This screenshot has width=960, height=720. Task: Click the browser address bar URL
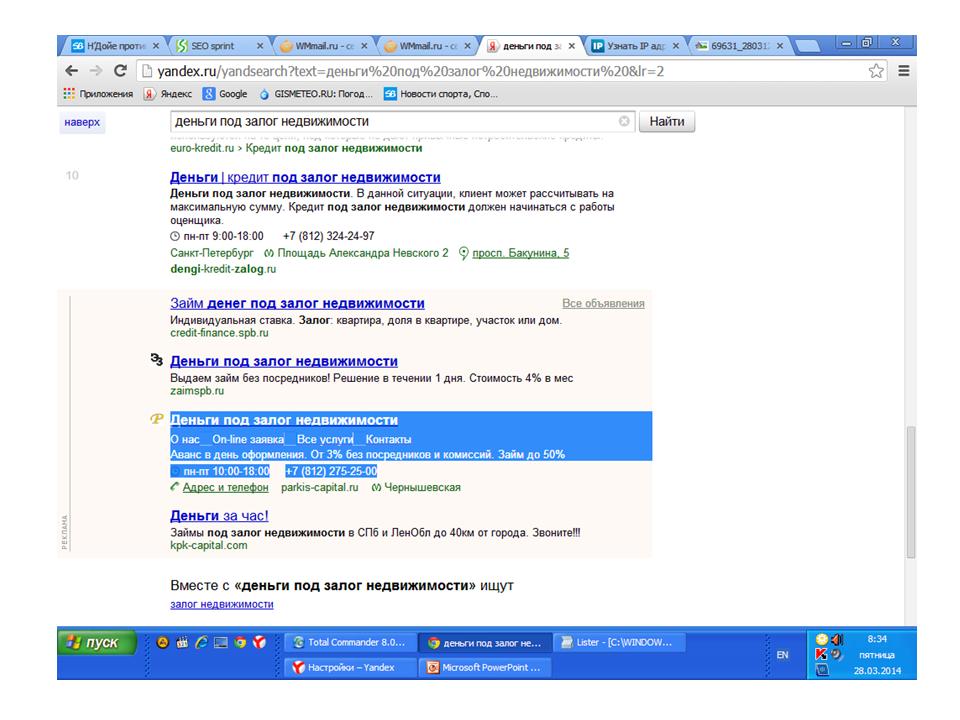click(x=410, y=71)
